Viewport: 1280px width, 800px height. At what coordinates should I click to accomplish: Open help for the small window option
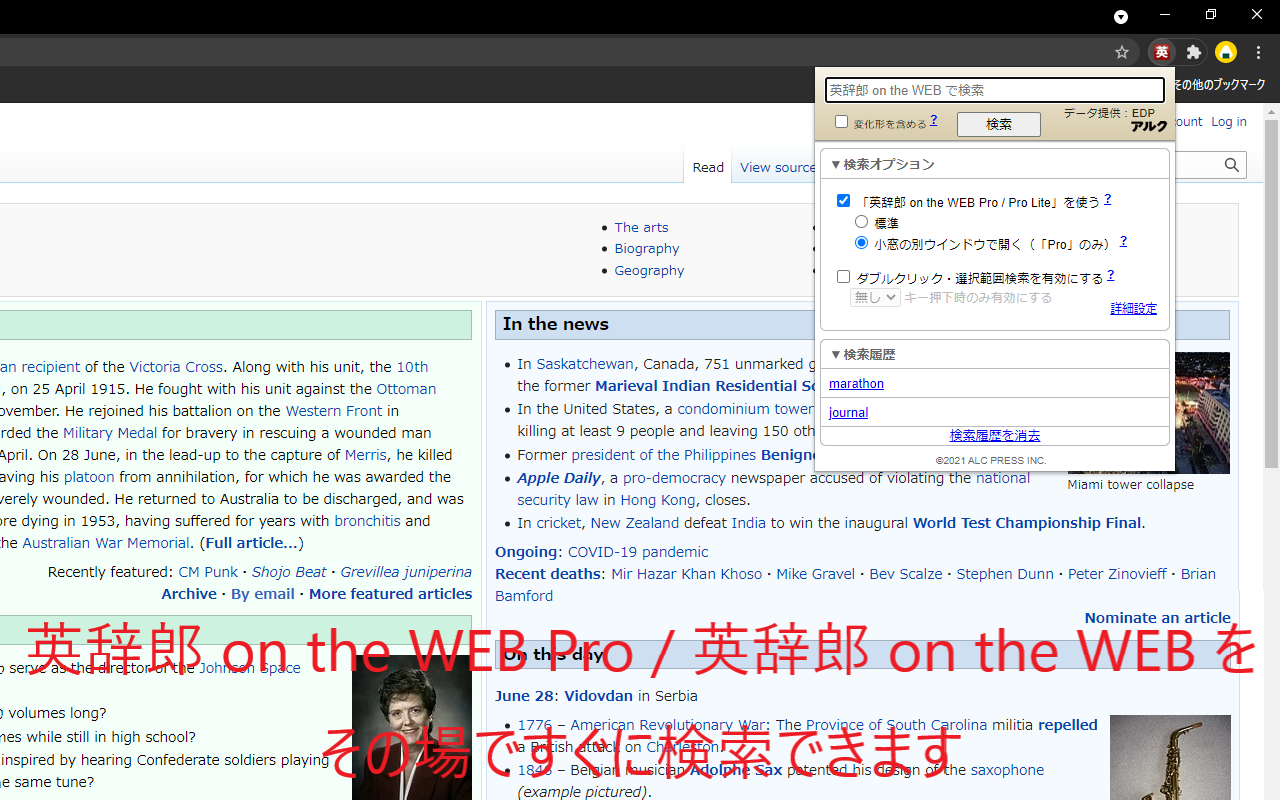tap(1123, 242)
